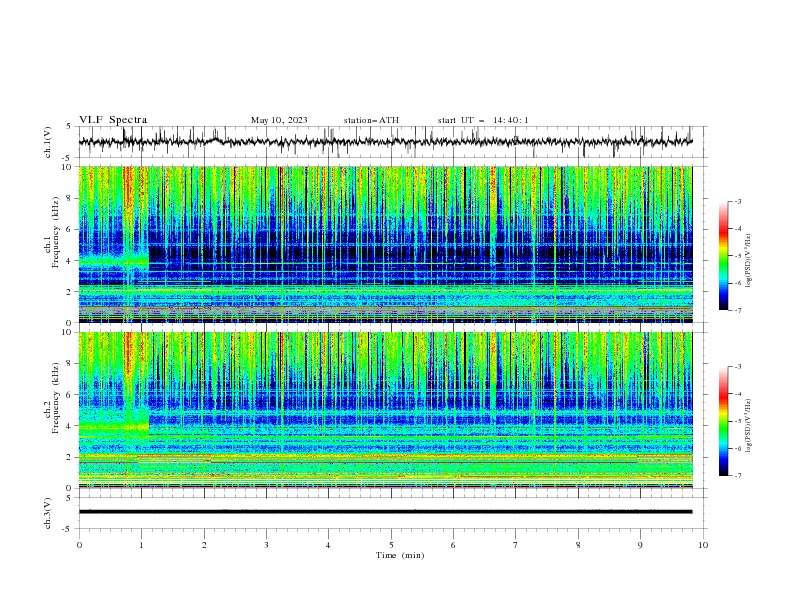792x612 pixels.
Task: Click the ch.1 frequency axis "8" tick label
Action: pos(71,198)
